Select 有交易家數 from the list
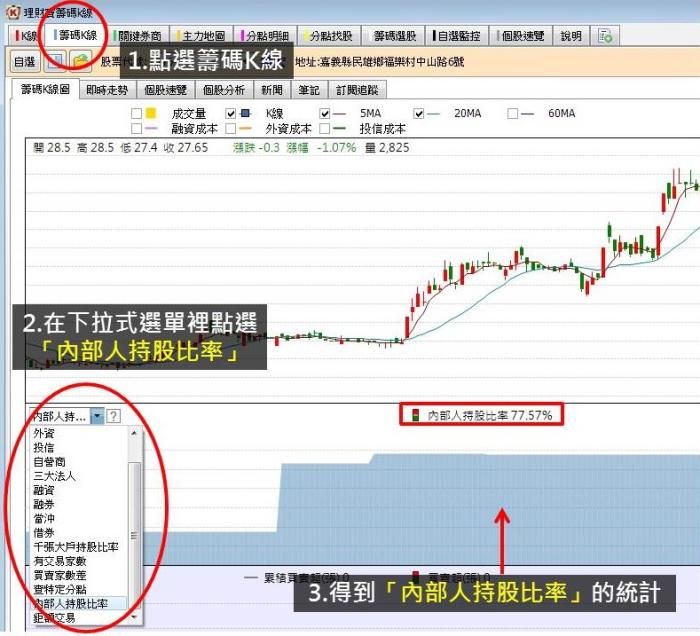This screenshot has width=700, height=636. [60, 561]
